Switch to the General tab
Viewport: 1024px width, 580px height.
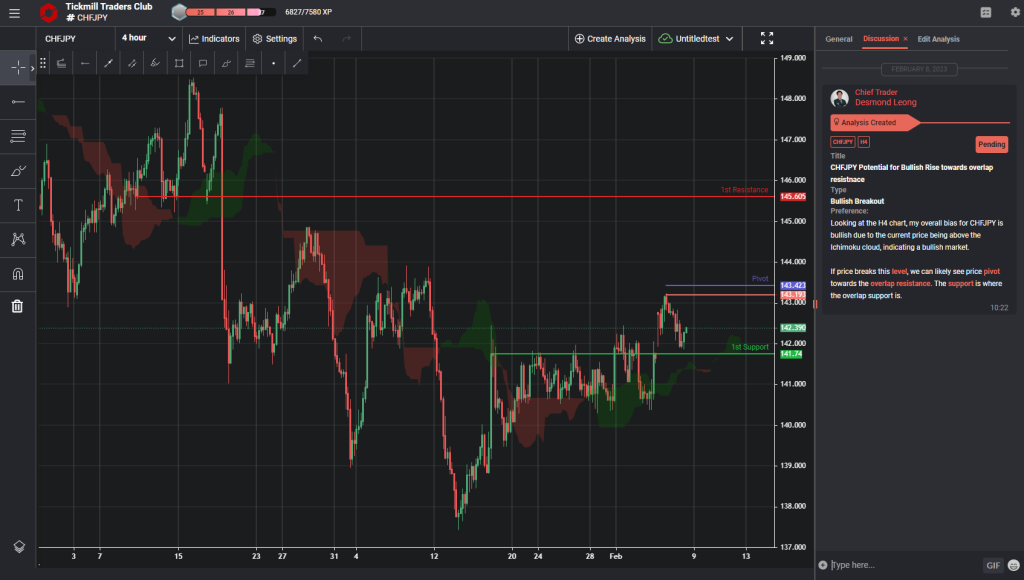click(x=837, y=39)
